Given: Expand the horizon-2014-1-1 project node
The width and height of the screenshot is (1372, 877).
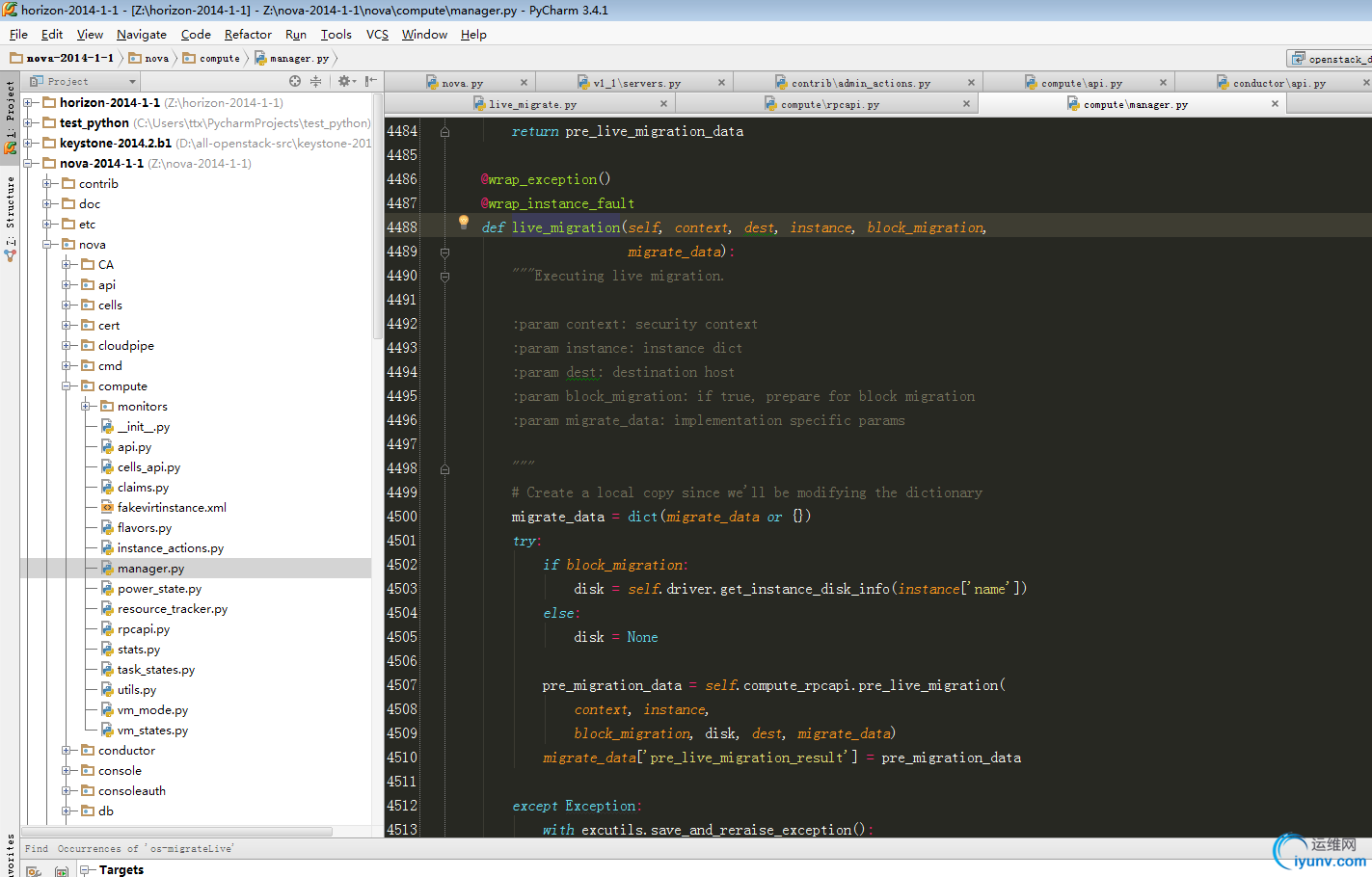Looking at the screenshot, I should [x=28, y=102].
